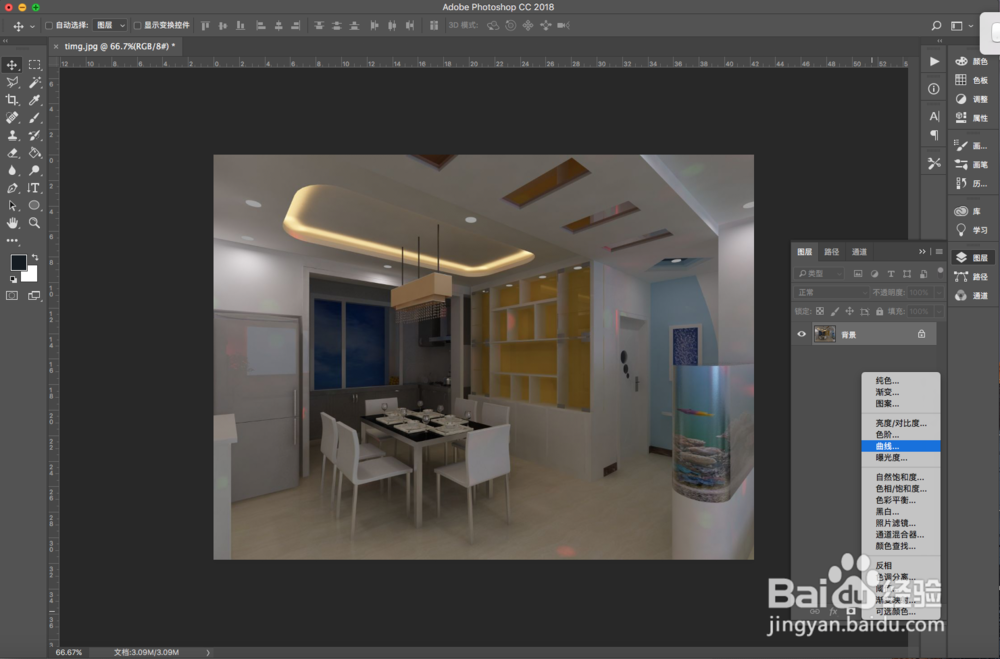The image size is (1000, 659).
Task: Choose 纯色... from adjustment menu
Action: click(x=901, y=380)
